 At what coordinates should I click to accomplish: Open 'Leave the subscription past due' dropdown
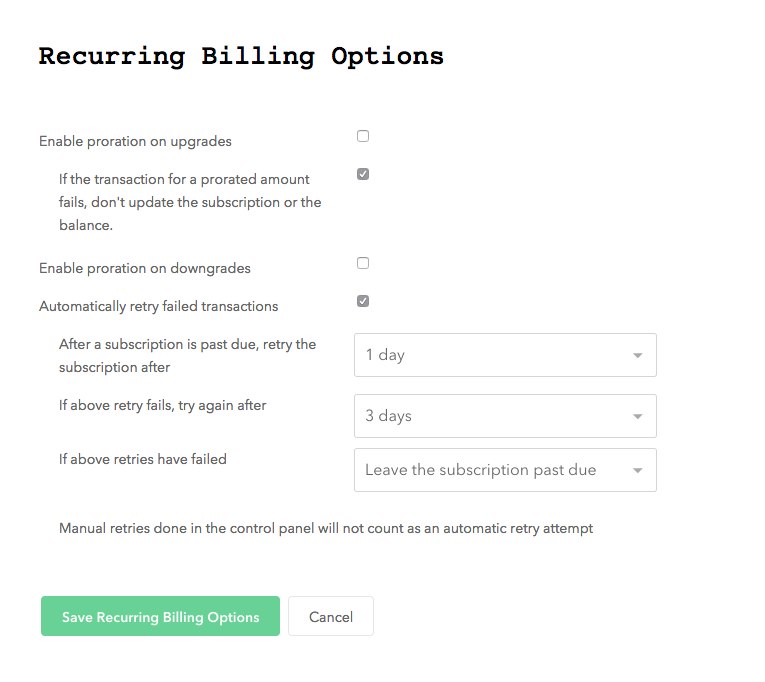(505, 470)
